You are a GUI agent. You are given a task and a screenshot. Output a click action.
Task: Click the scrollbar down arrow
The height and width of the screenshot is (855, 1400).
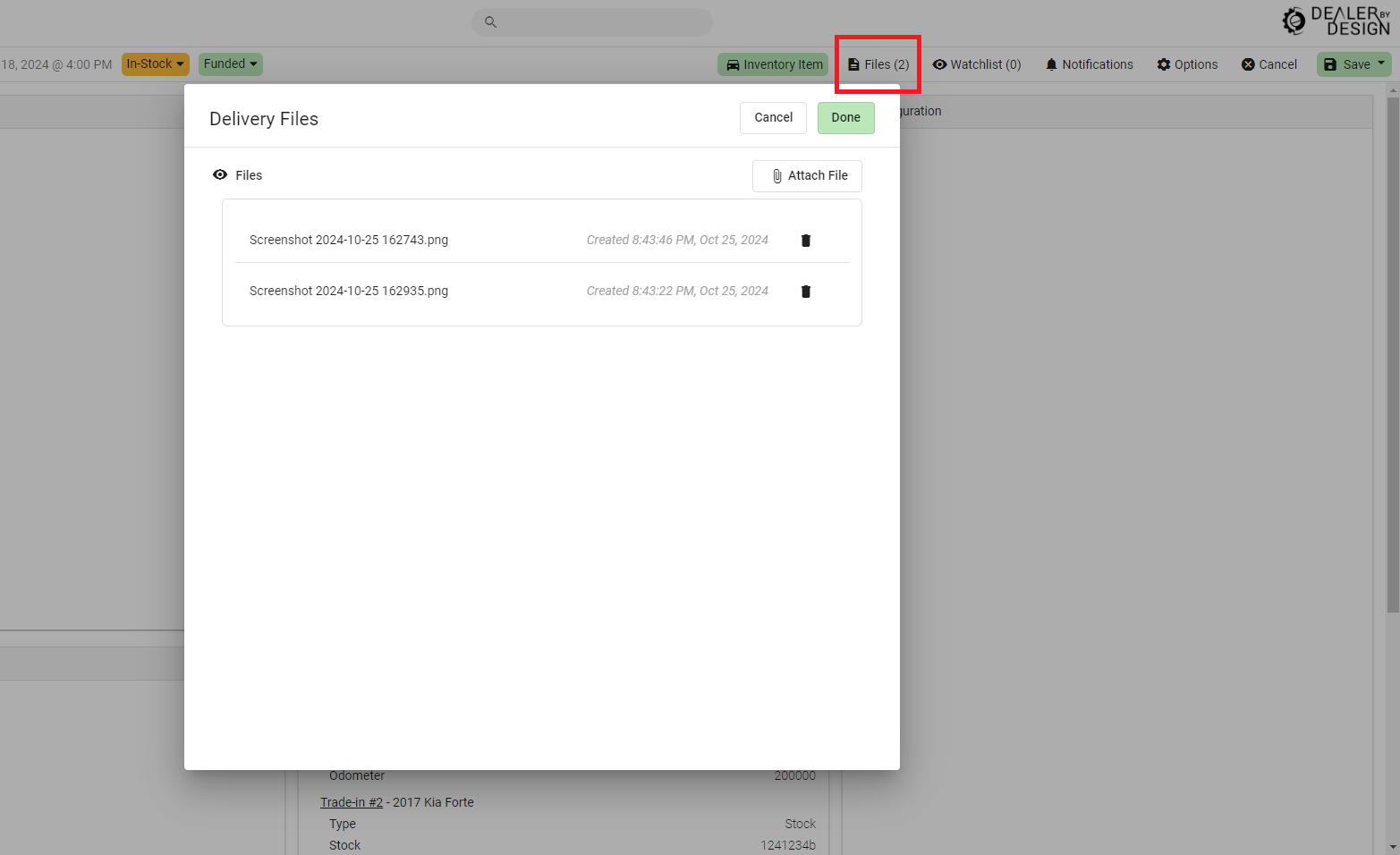(1393, 847)
